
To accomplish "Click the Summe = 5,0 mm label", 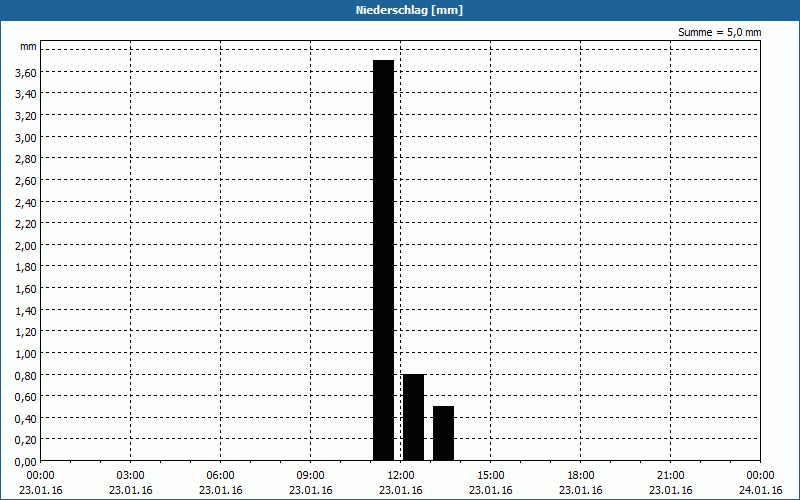I will tap(719, 32).
